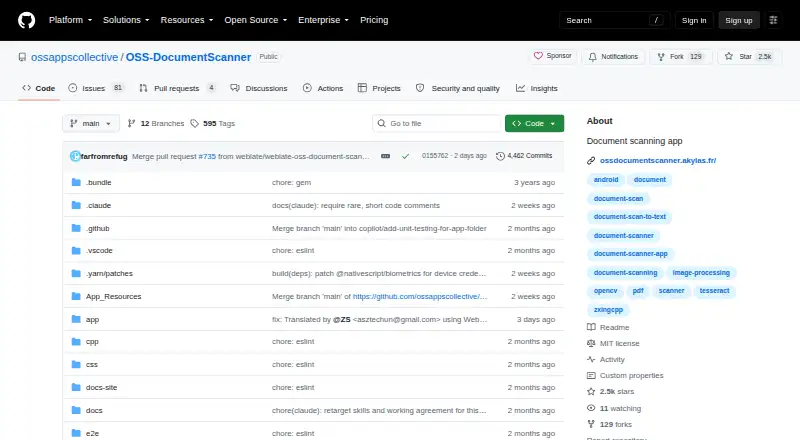Click the GitHub logo icon
Screen dimensions: 800x440
coord(27,20)
